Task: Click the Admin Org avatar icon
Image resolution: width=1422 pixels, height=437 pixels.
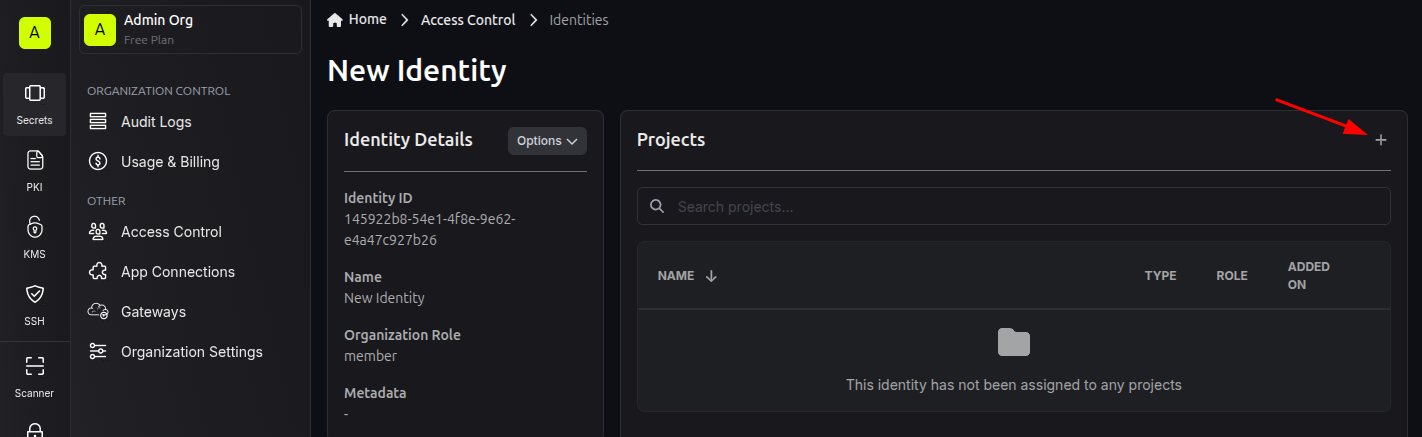Action: (99, 29)
